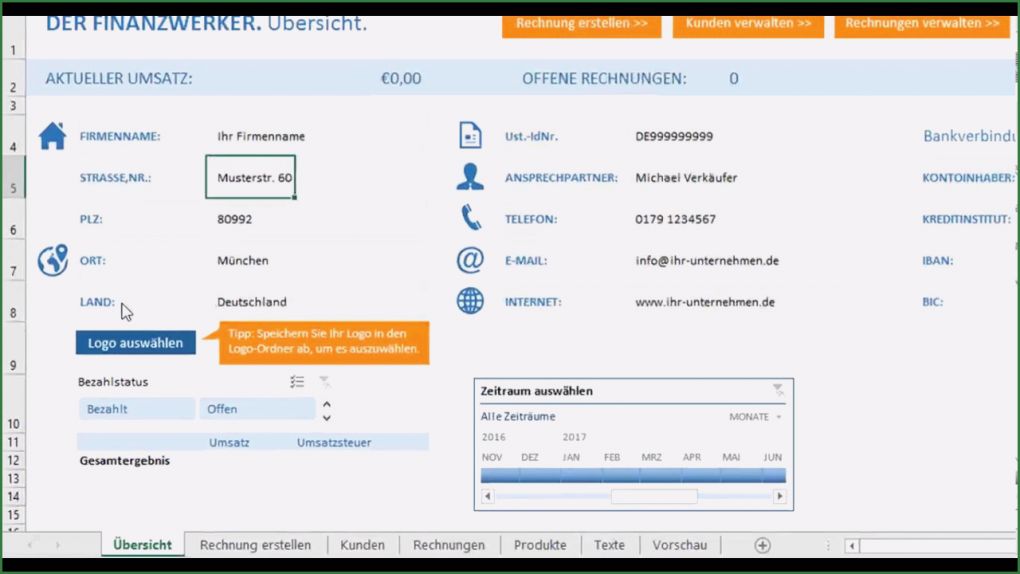Click the Gesamtergebnis row label
Image resolution: width=1020 pixels, height=574 pixels.
point(125,461)
